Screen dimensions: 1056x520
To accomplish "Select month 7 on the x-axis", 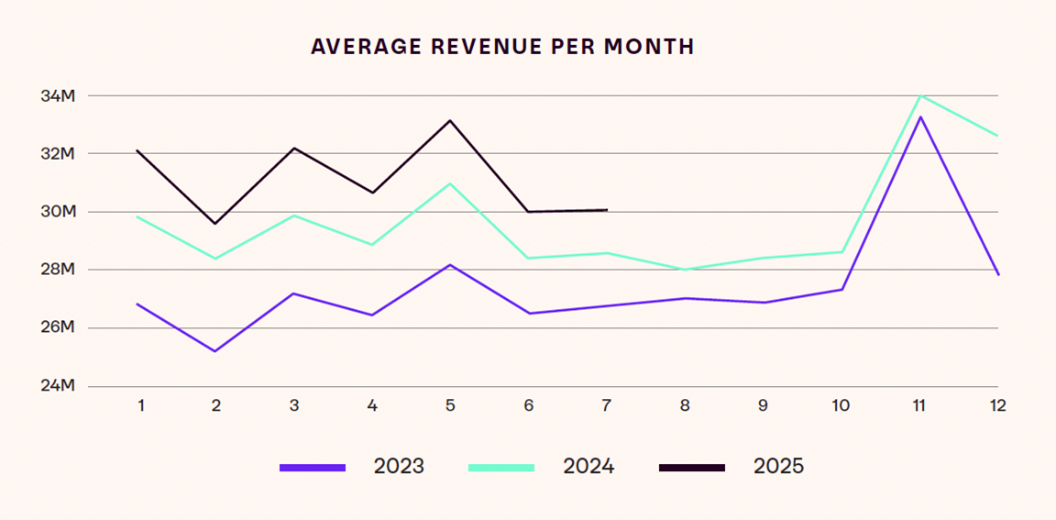I will 607,406.
